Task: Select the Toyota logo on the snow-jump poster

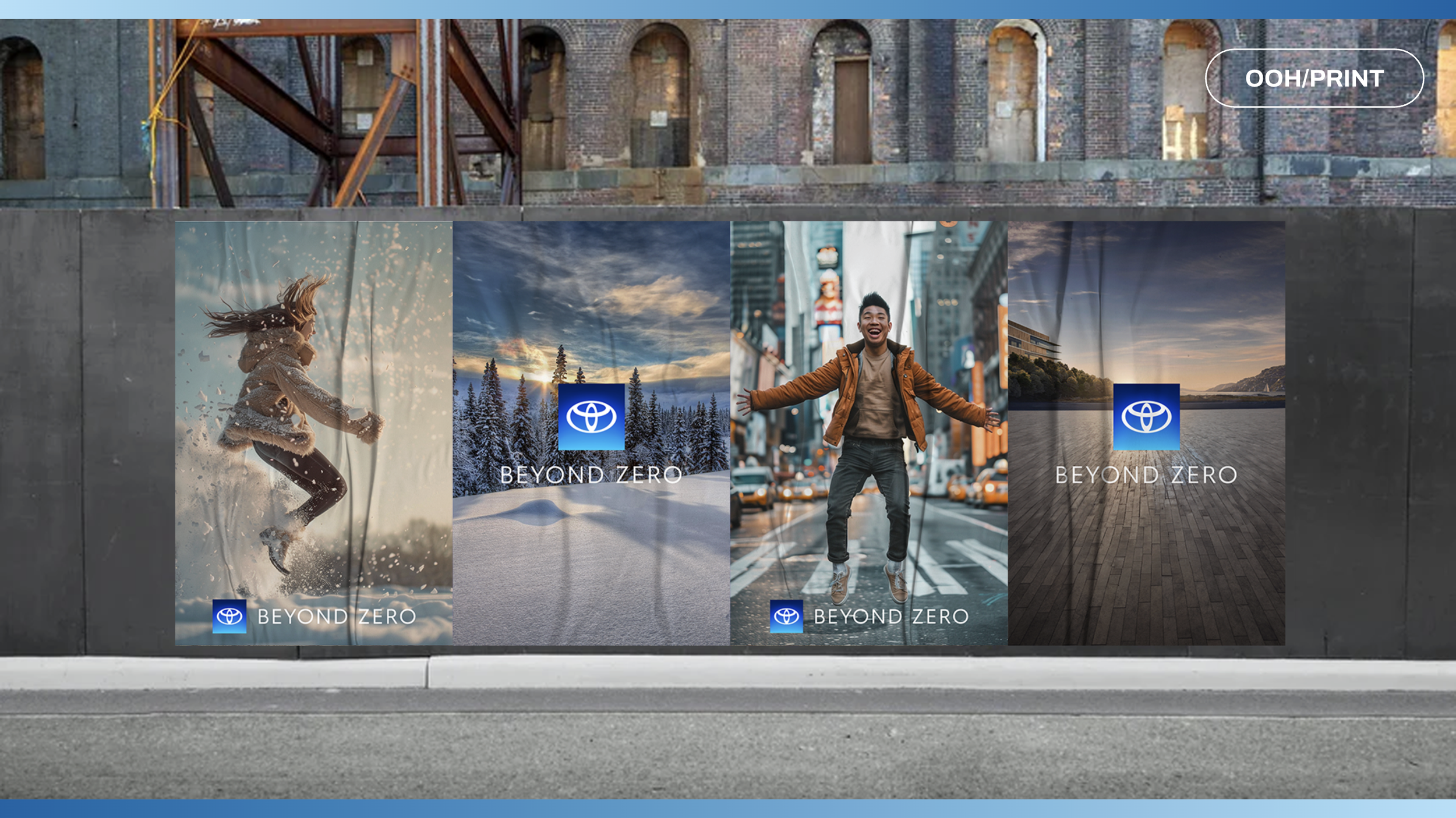Action: point(229,616)
